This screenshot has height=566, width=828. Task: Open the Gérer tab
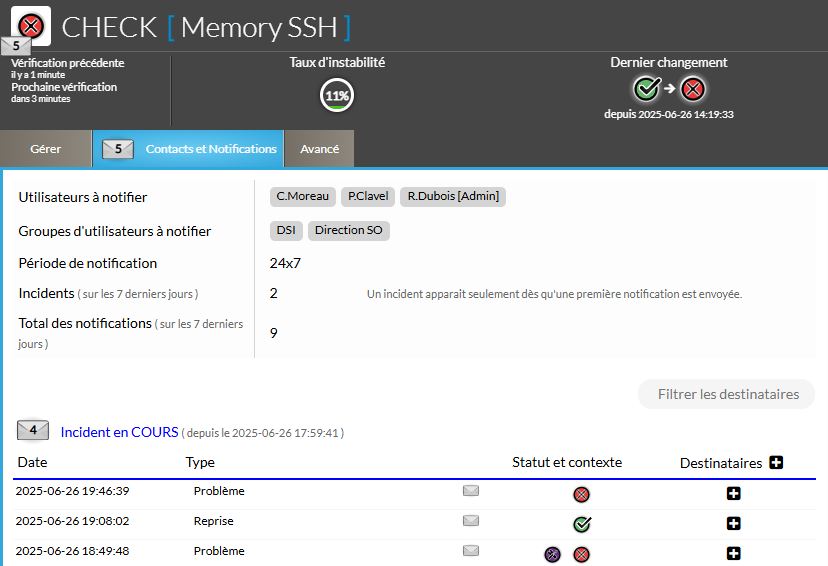(x=46, y=149)
